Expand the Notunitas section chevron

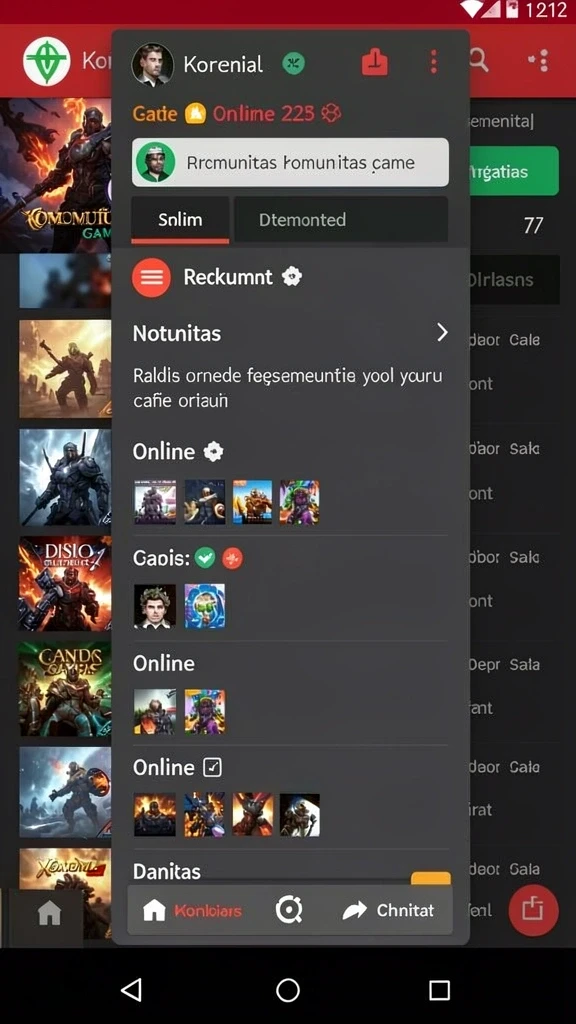(442, 332)
